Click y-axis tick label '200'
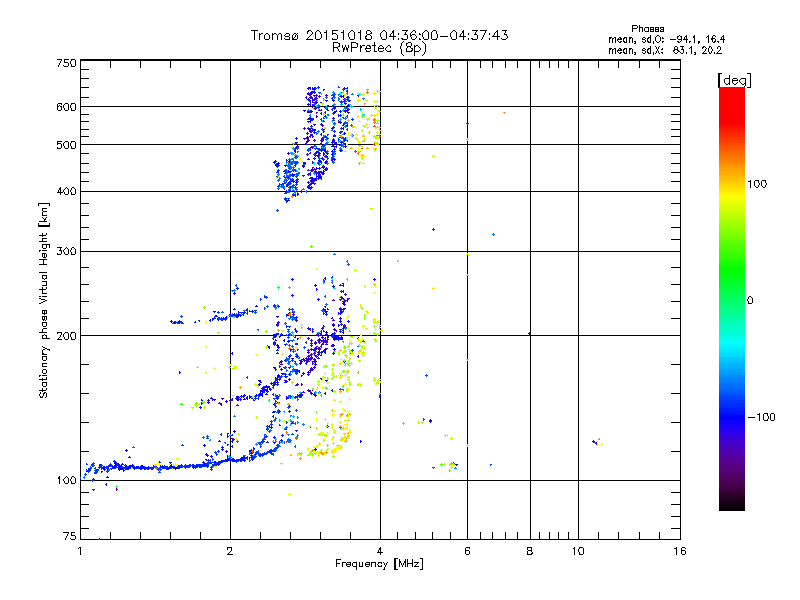 (x=66, y=336)
